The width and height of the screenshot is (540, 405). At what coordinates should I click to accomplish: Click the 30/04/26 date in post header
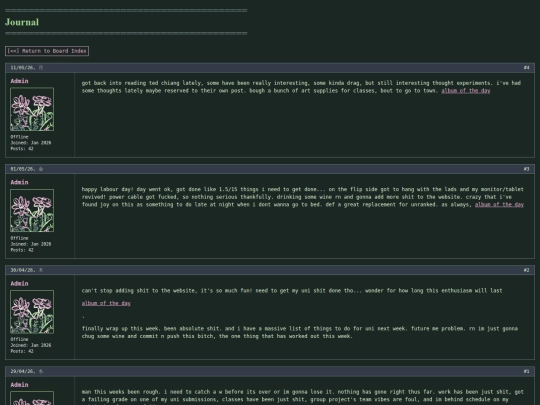pos(23,270)
